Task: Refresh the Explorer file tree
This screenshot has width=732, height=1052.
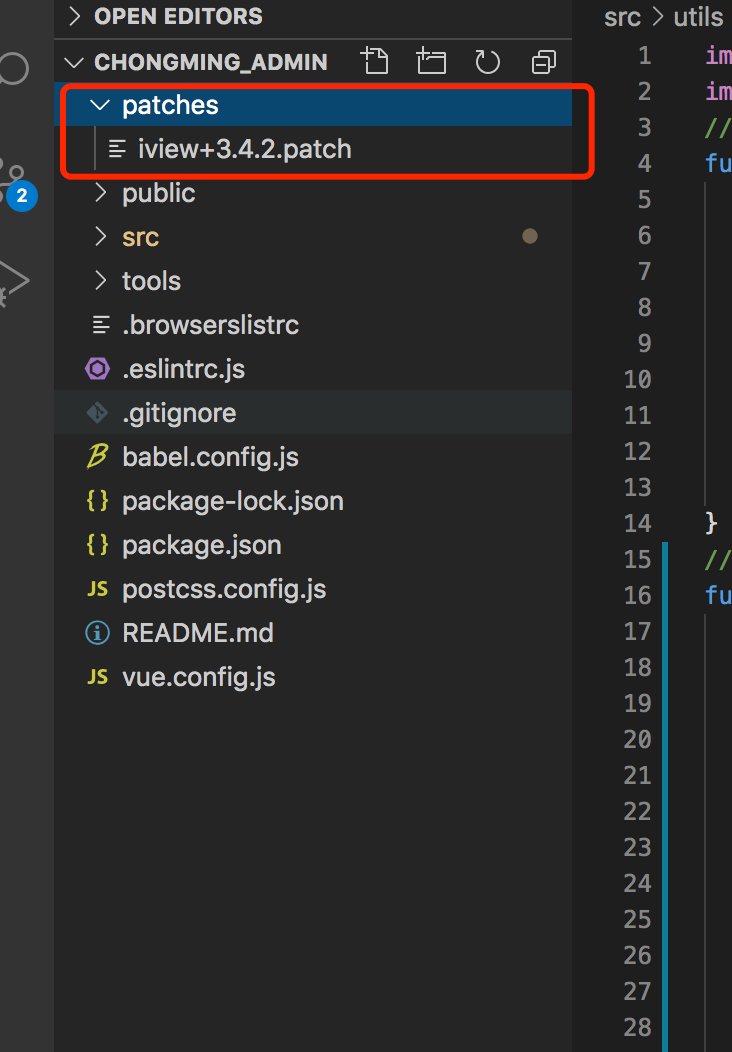Action: 487,62
